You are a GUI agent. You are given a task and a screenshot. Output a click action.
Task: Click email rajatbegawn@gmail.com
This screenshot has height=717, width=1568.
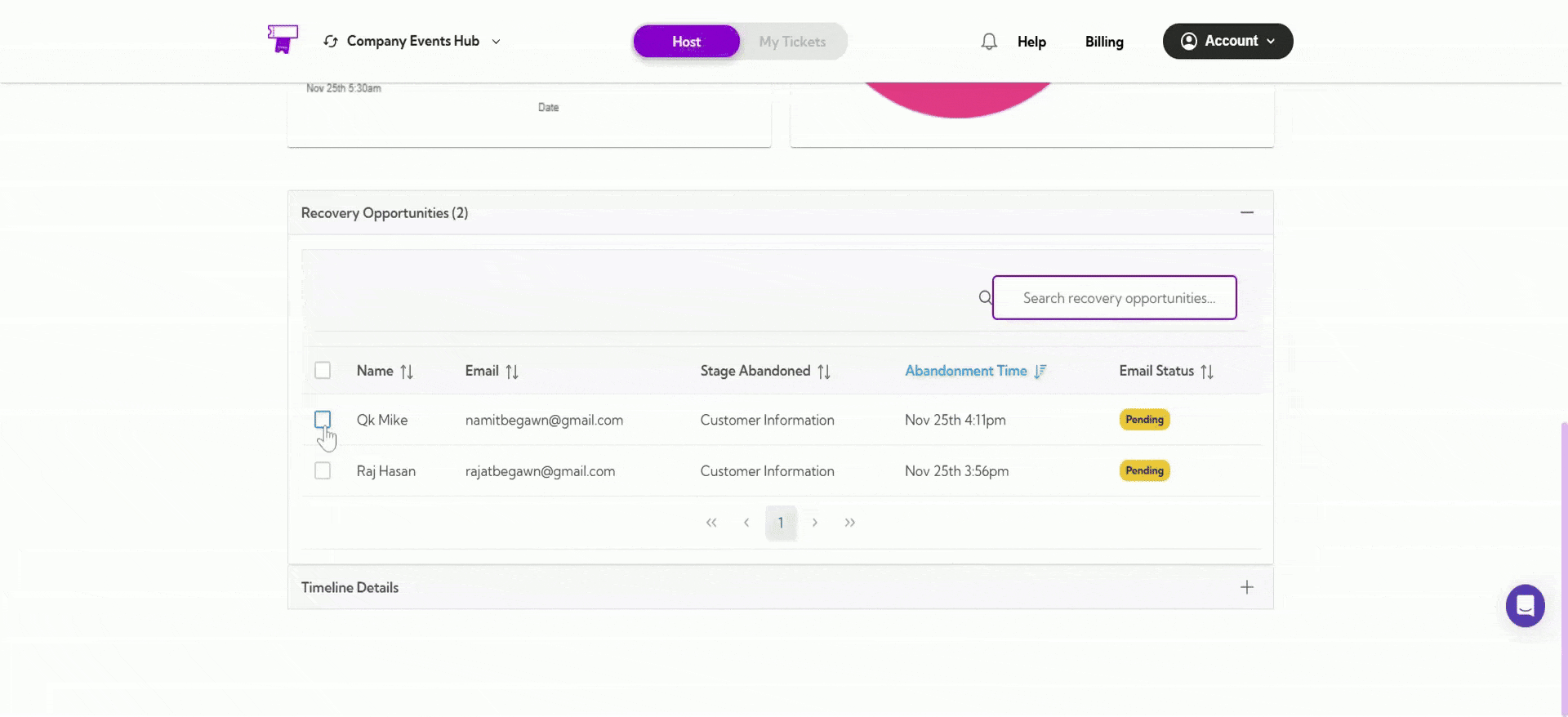[x=540, y=471]
